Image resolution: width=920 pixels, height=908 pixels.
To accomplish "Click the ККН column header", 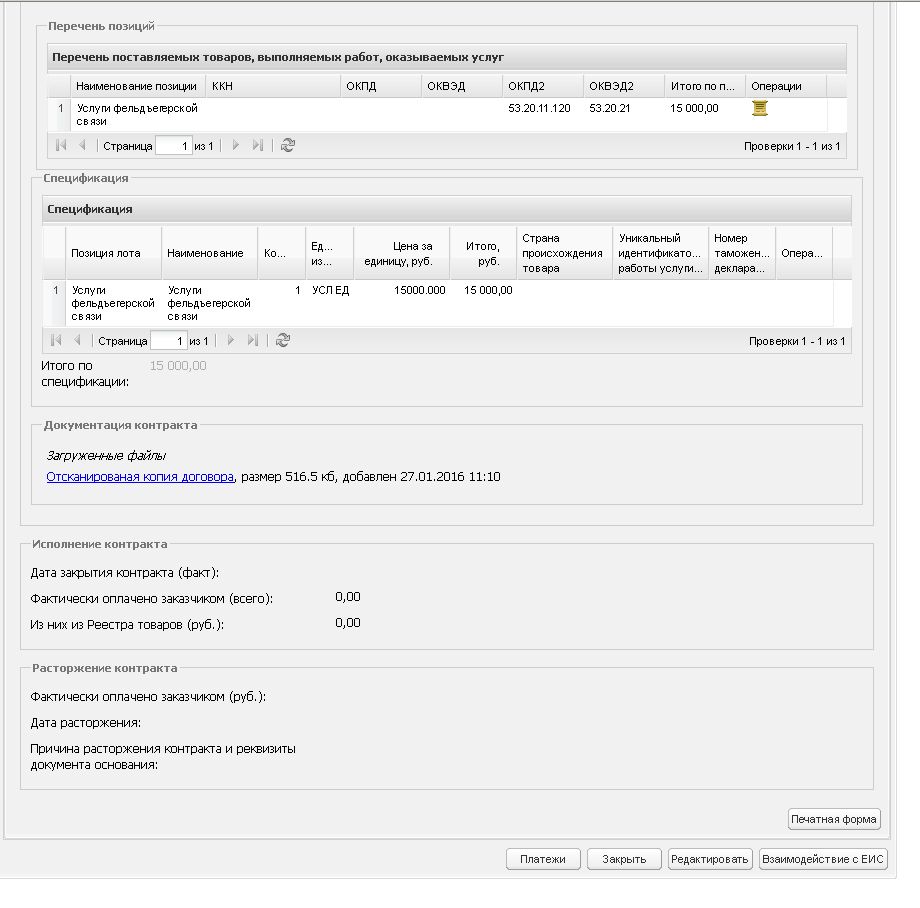I will (273, 86).
